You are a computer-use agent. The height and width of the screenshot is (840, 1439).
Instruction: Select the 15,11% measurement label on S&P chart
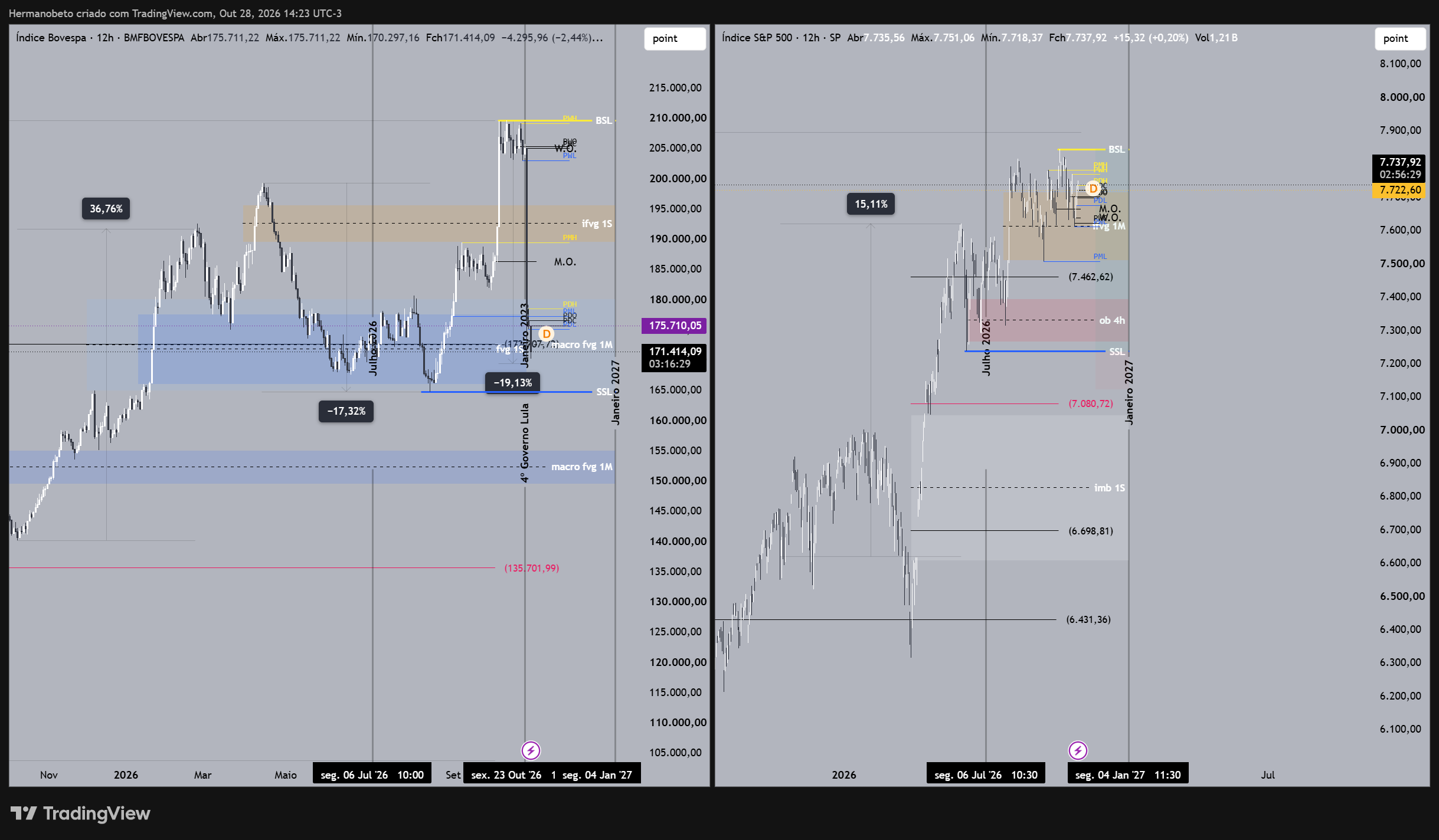click(x=871, y=204)
